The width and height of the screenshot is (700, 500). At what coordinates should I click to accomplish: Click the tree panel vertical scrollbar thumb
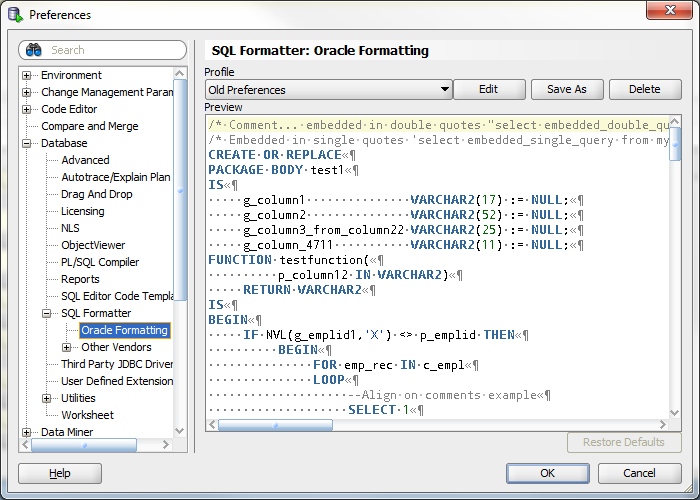[180, 190]
